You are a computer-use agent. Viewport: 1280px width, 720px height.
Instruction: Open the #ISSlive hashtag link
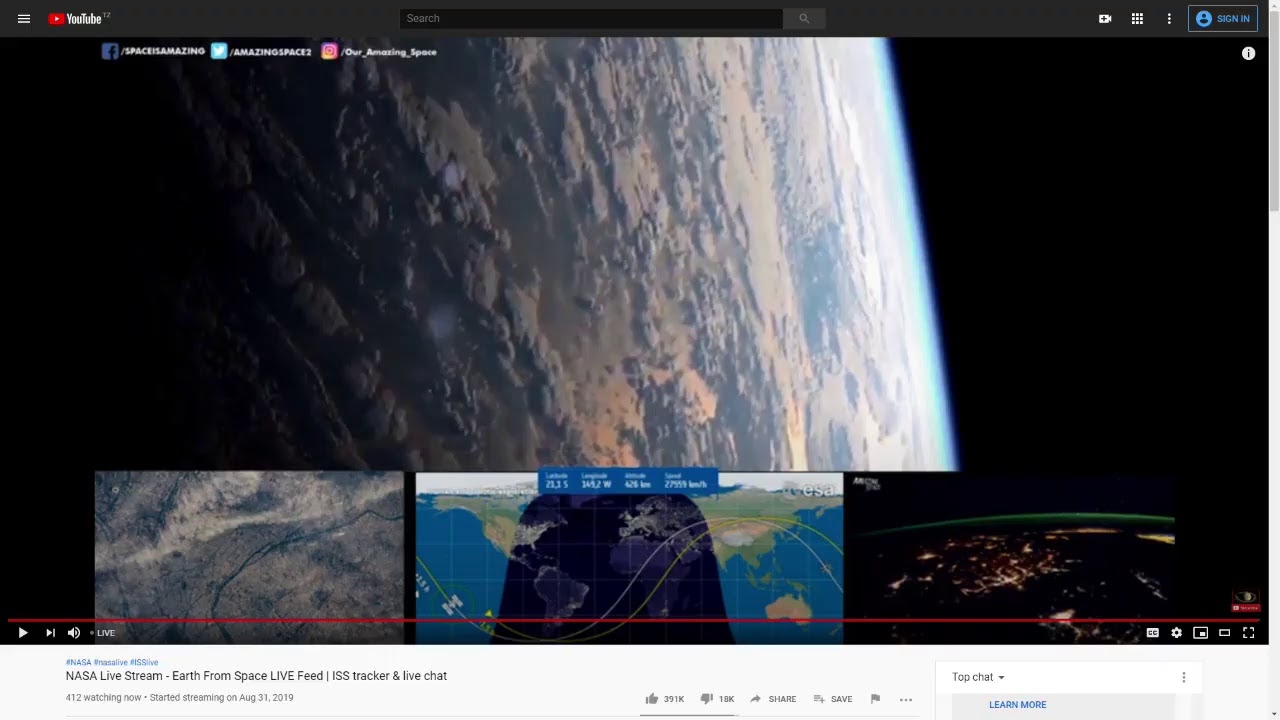pyautogui.click(x=144, y=662)
